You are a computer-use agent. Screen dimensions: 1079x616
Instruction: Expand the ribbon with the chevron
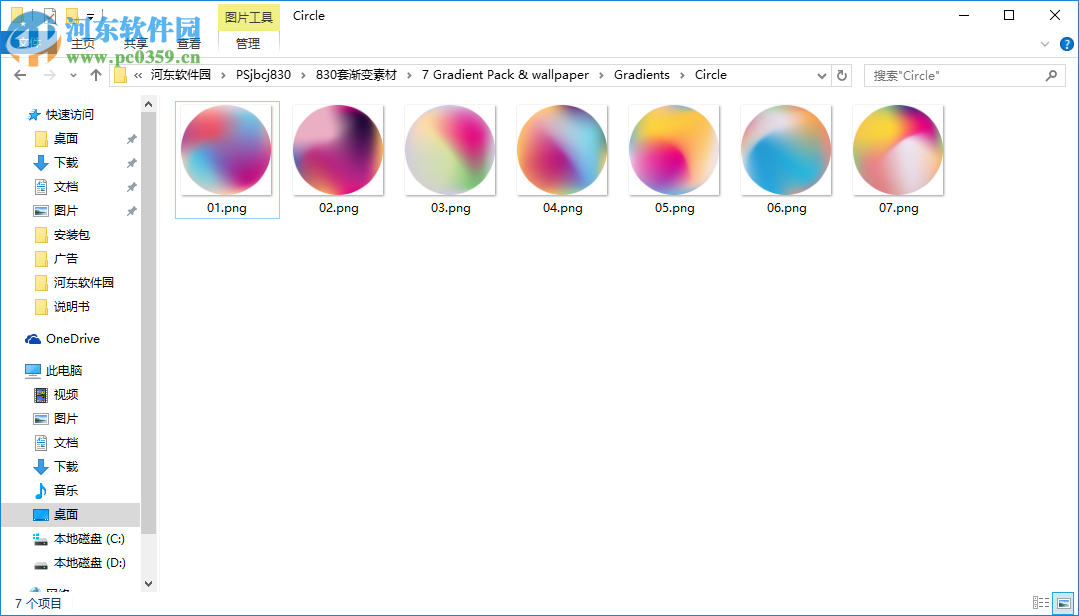(1045, 44)
